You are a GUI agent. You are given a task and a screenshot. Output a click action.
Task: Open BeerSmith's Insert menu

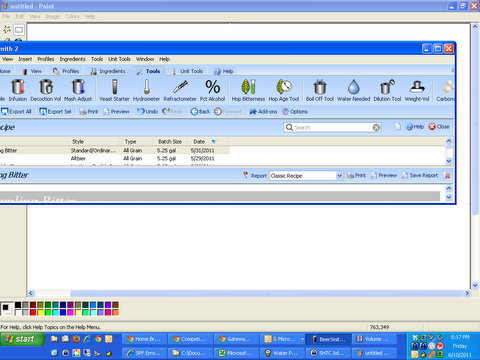[25, 59]
